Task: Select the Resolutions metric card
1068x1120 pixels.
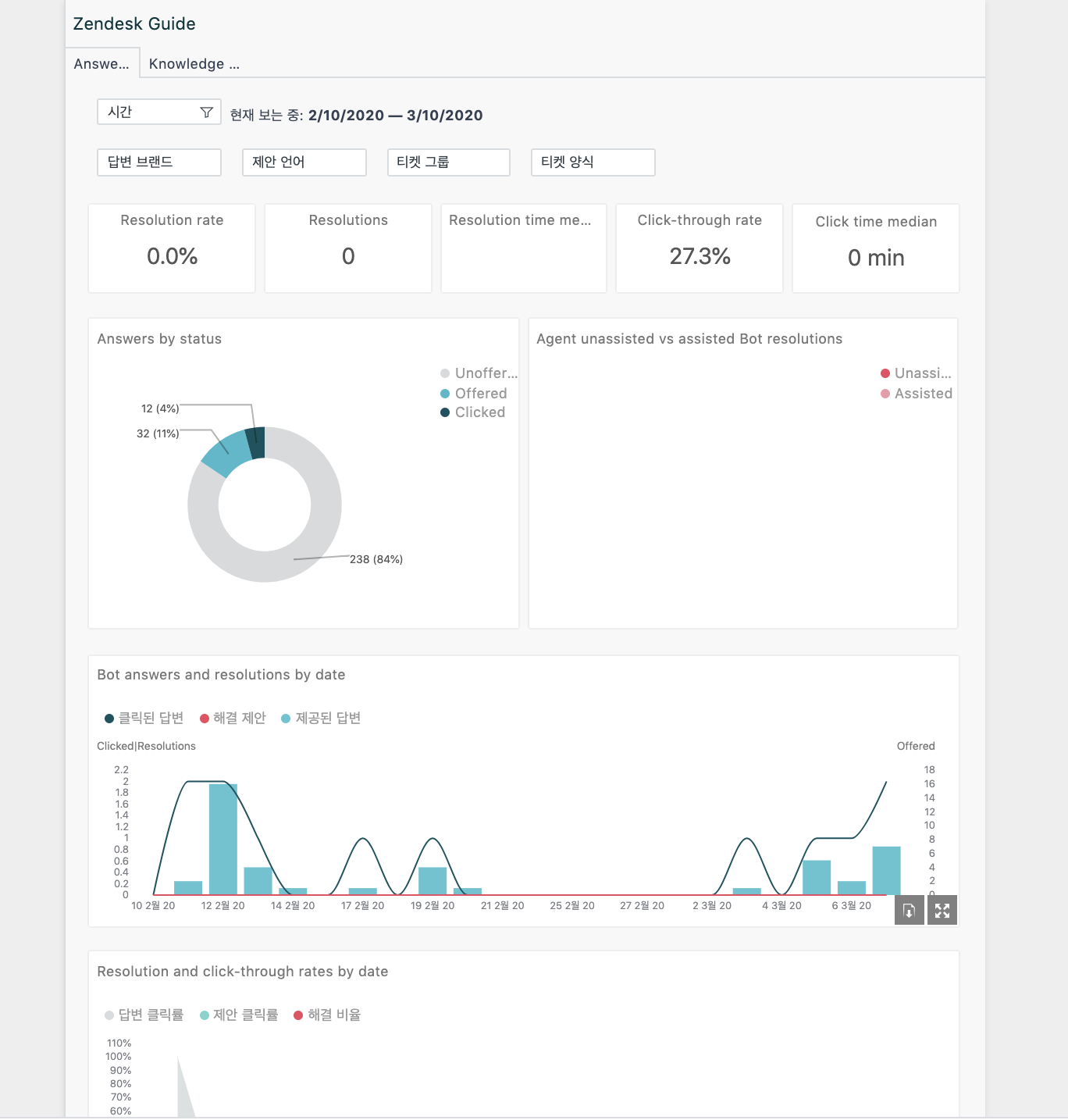Action: 348,248
